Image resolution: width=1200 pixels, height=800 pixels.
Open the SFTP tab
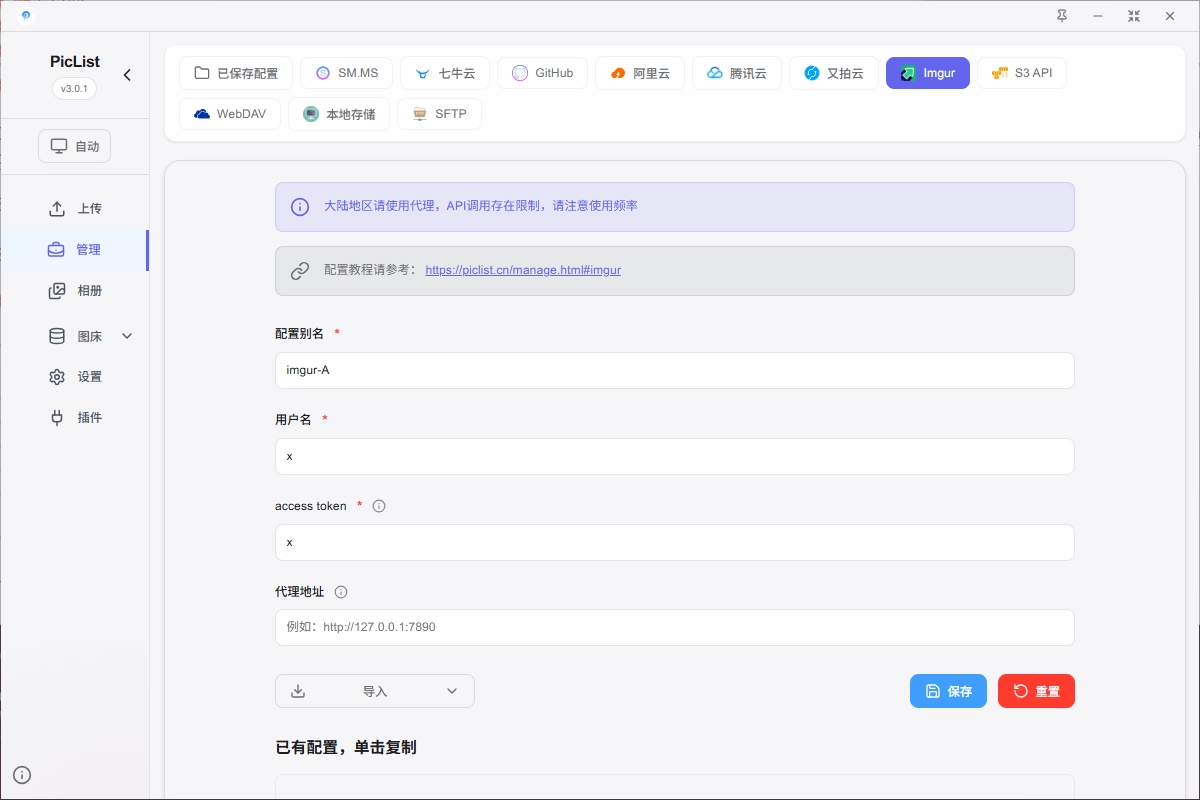tap(439, 114)
